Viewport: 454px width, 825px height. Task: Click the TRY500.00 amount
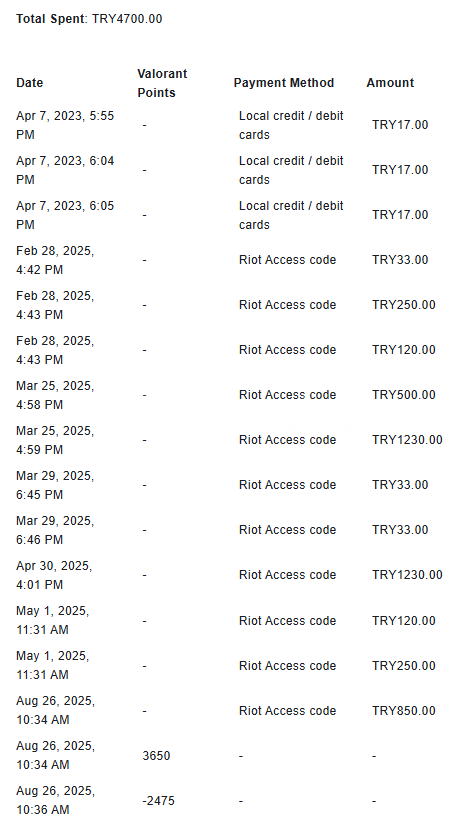pos(403,395)
